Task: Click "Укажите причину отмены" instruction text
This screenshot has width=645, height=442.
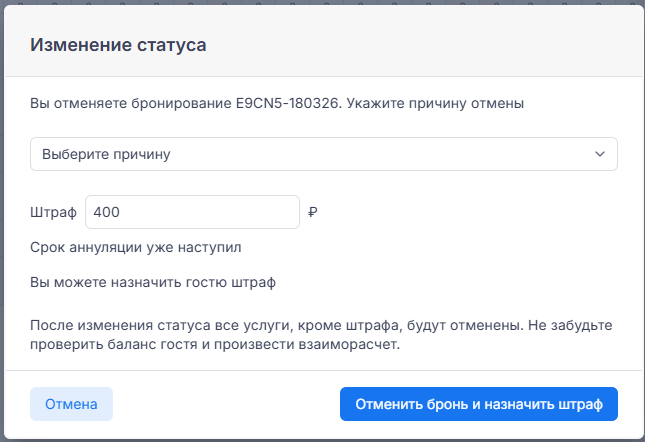Action: pyautogui.click(x=447, y=103)
